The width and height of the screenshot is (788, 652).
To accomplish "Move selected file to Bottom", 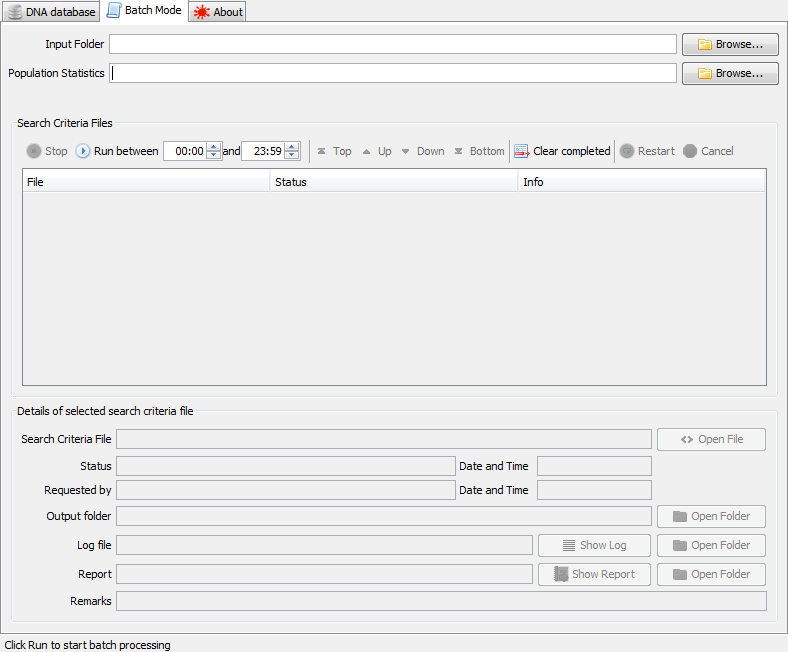I will coord(479,151).
